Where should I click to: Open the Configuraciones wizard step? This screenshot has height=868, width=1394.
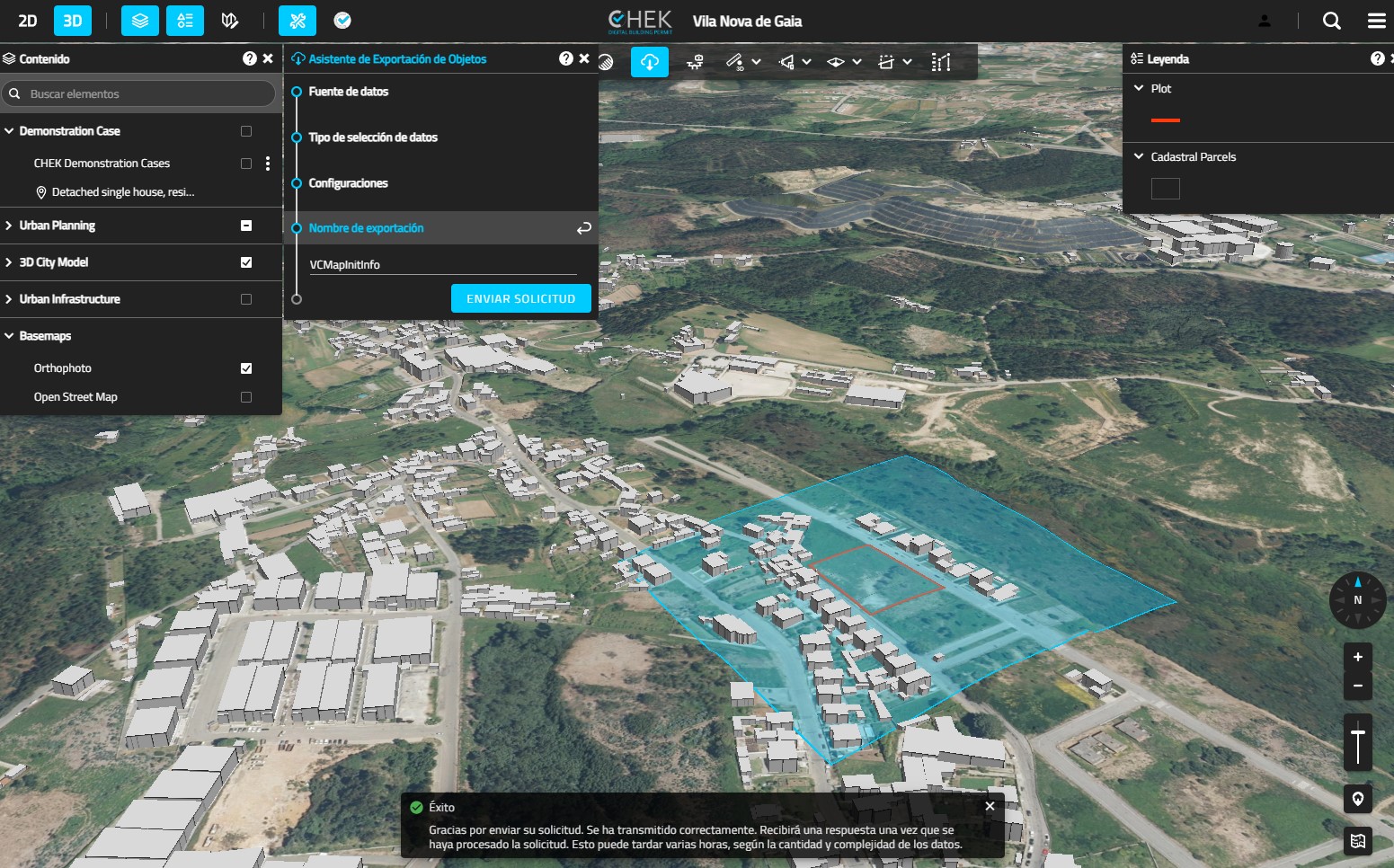(x=348, y=183)
